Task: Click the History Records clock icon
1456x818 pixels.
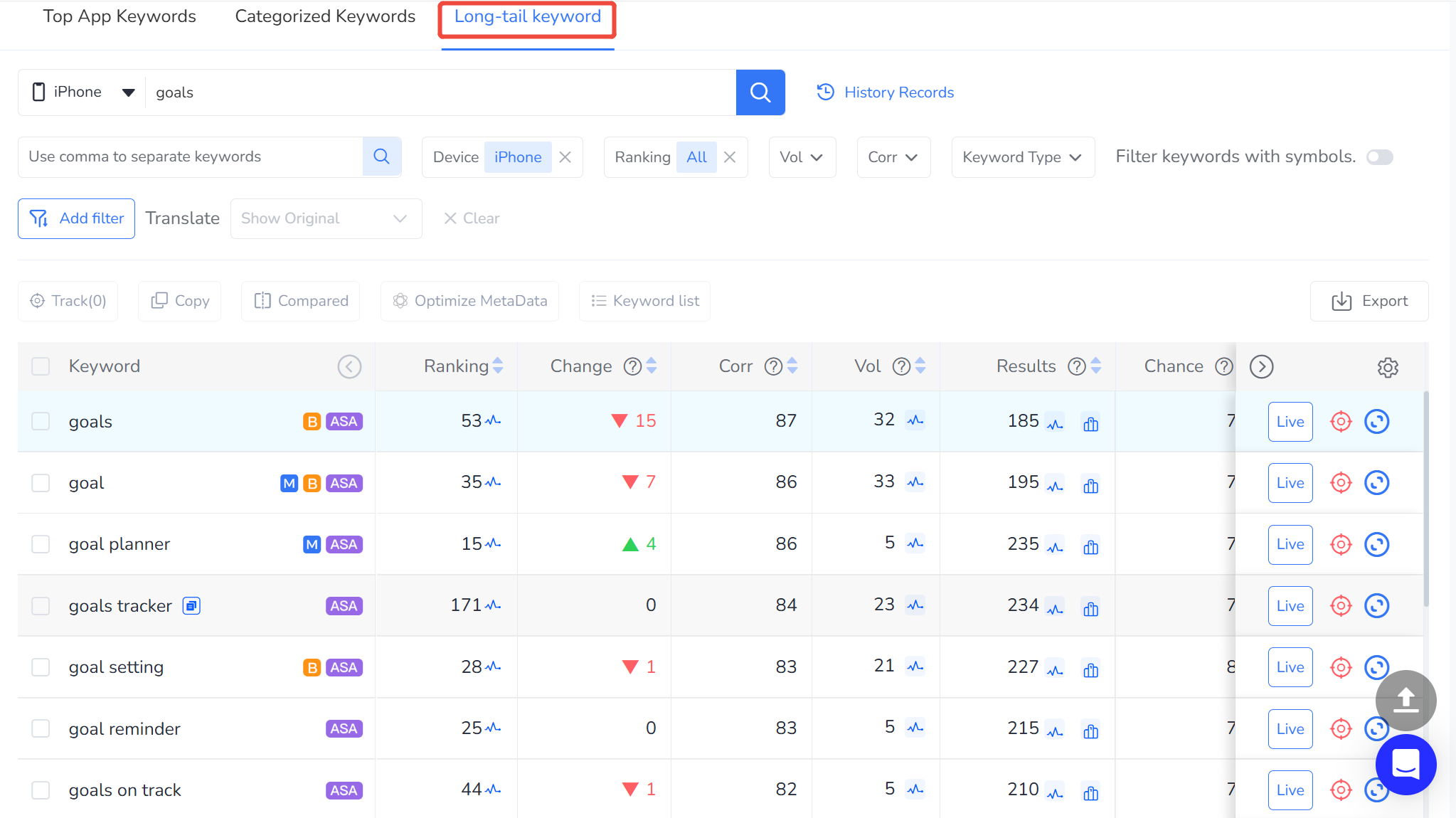Action: coord(825,92)
